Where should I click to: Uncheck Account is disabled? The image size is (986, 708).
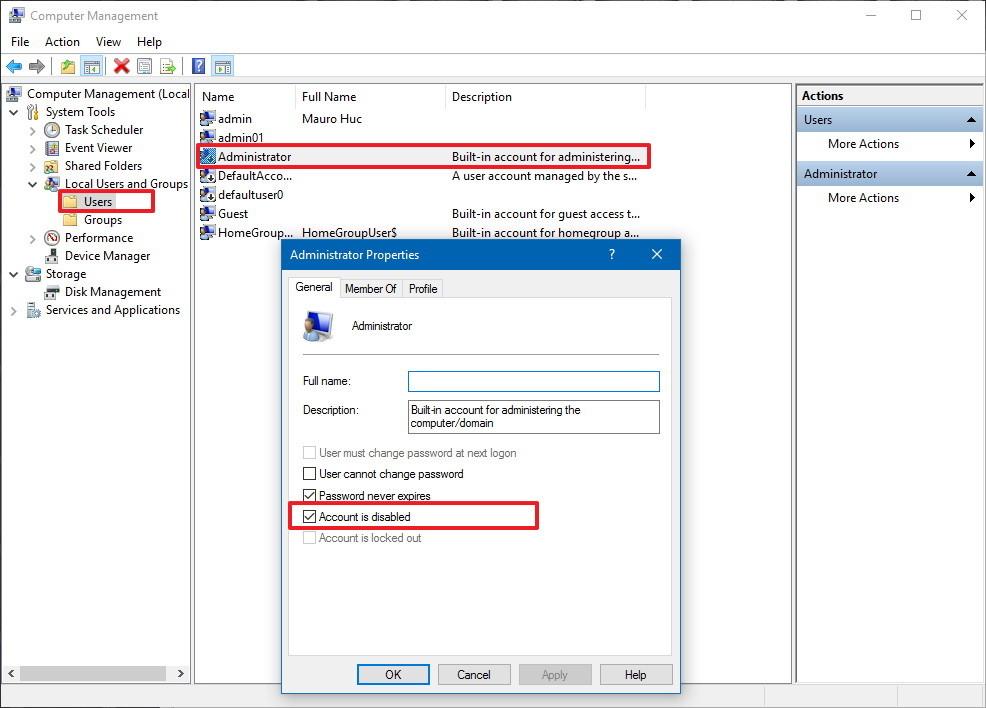310,516
